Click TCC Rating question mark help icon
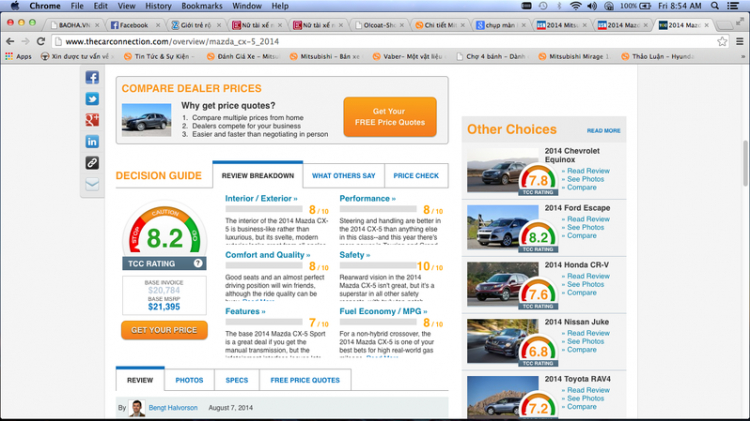 (198, 263)
